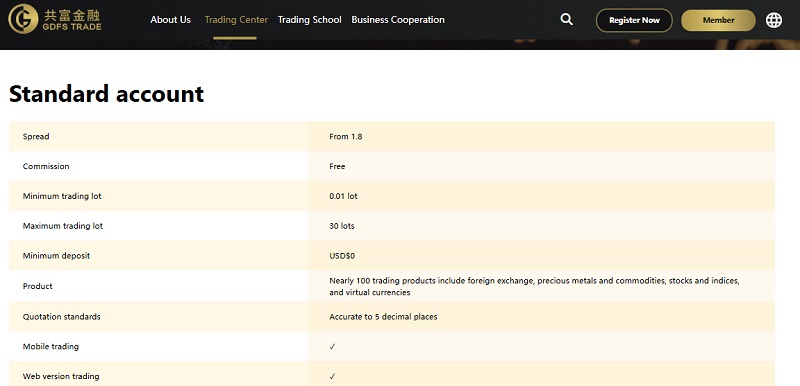Open the Business Cooperation menu
The image size is (800, 386).
tap(398, 20)
